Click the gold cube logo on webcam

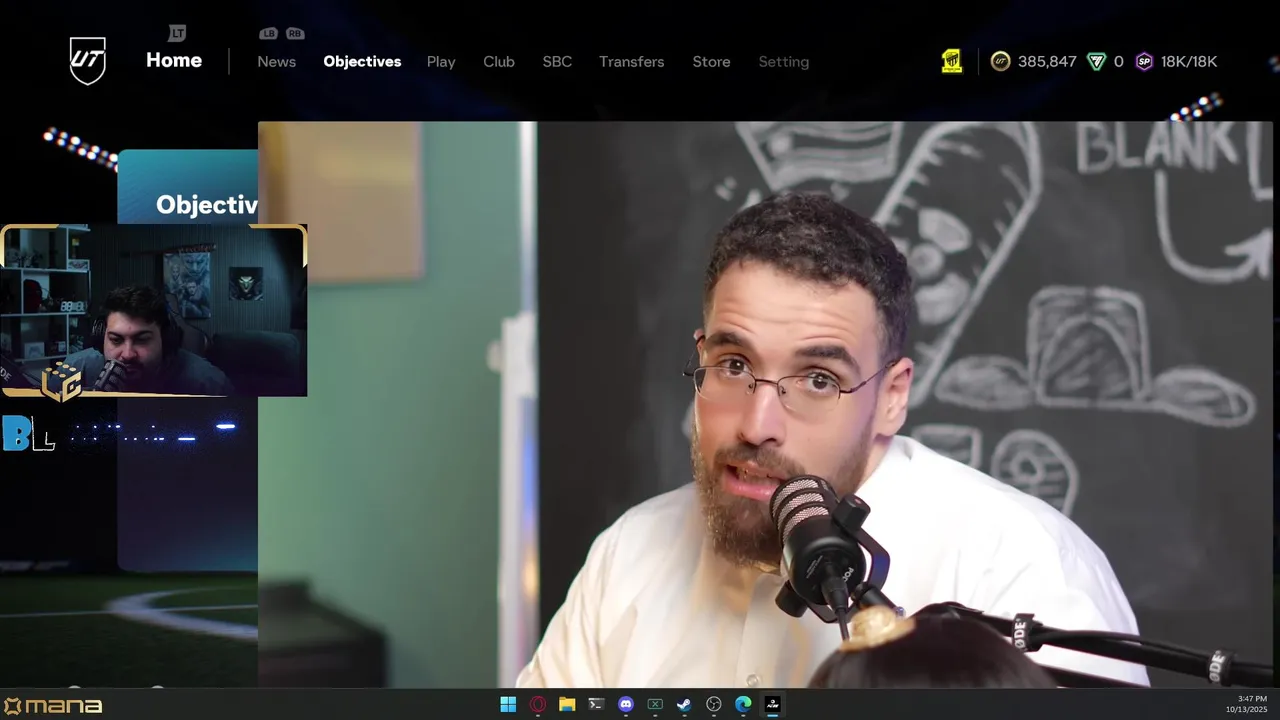(61, 380)
